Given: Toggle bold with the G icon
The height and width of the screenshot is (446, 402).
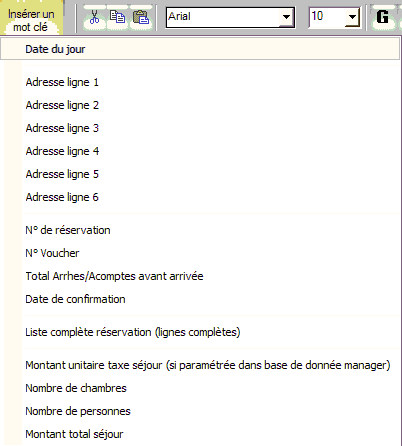Looking at the screenshot, I should tap(382, 17).
